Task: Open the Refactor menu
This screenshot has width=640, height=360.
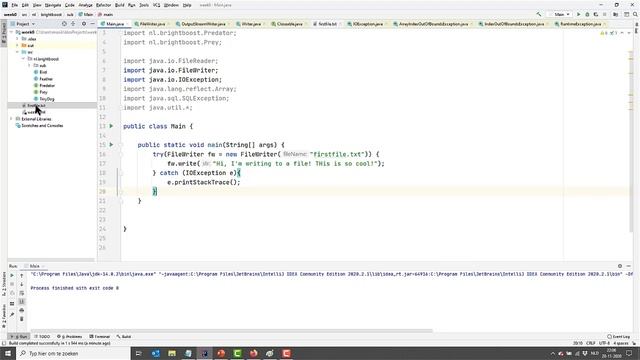Action: (x=103, y=5)
